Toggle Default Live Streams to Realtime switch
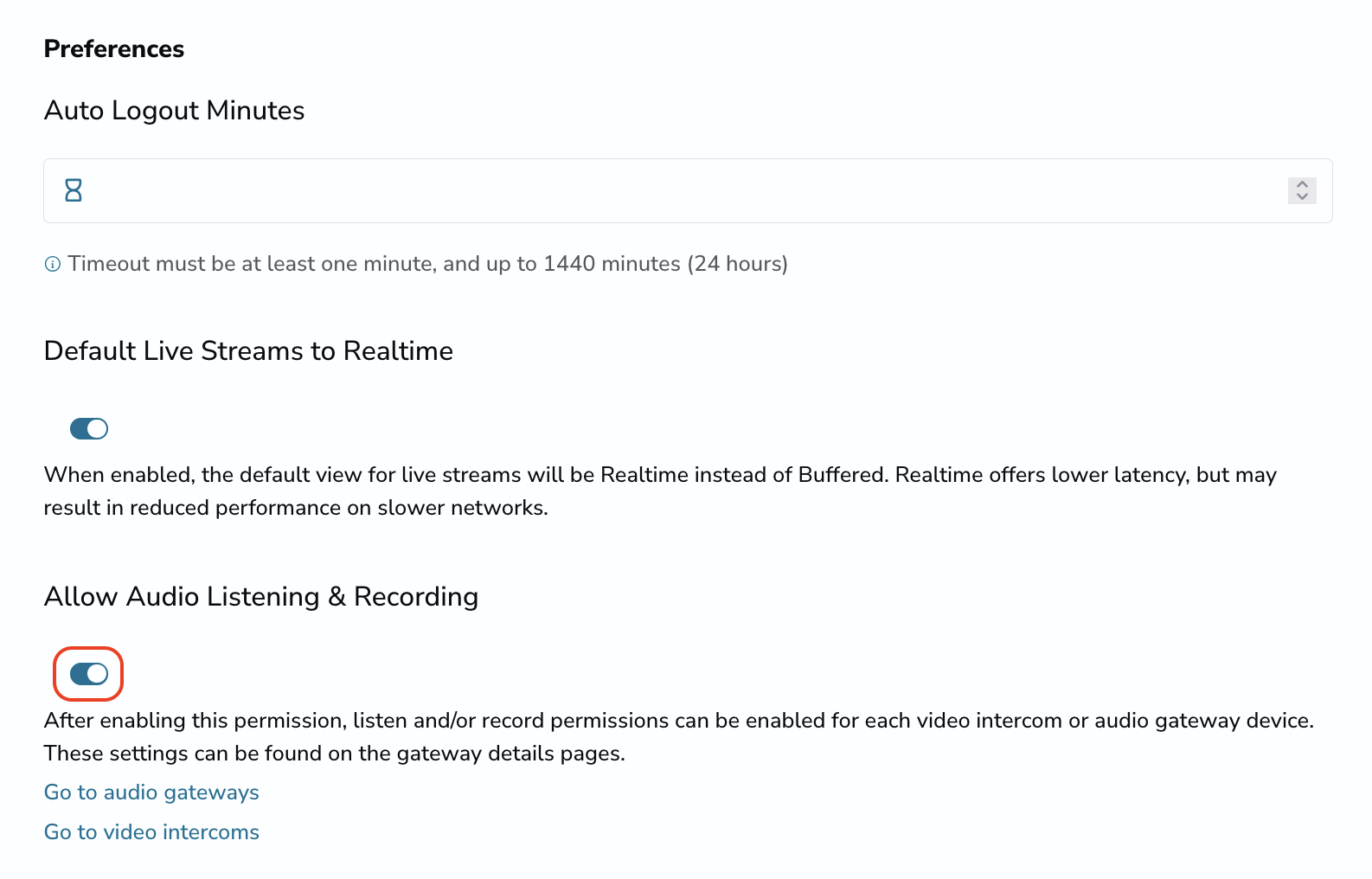 [x=89, y=428]
